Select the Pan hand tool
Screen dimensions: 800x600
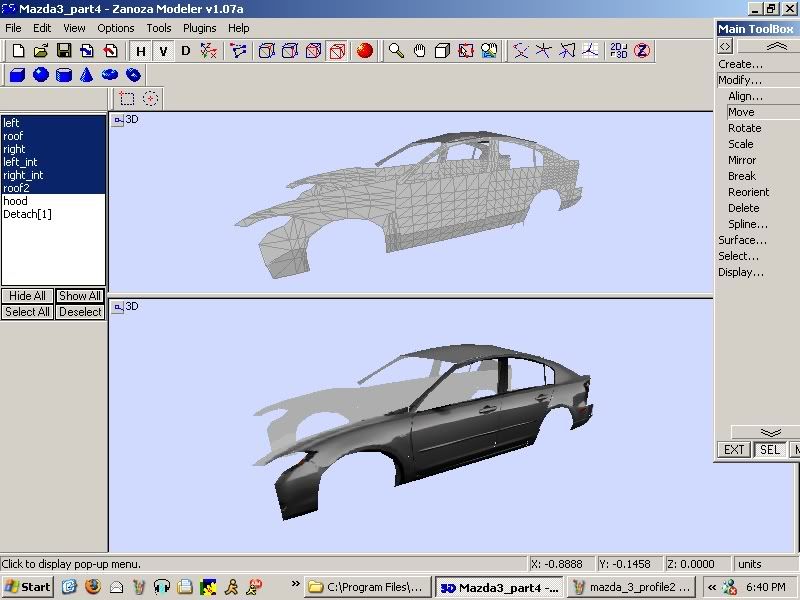pos(419,50)
